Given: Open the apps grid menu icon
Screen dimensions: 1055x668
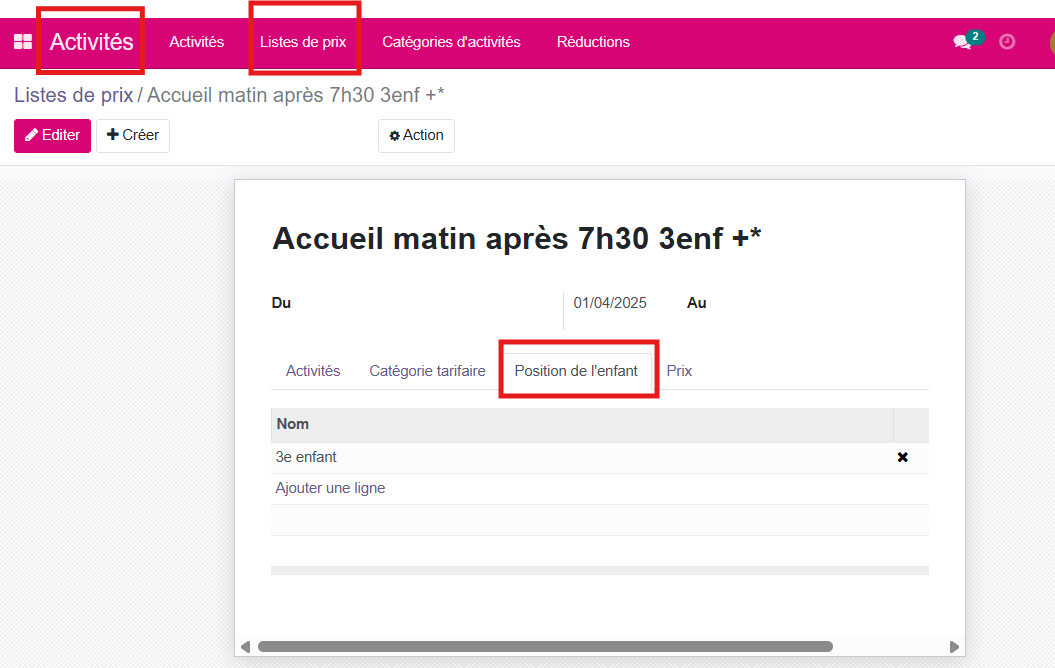Looking at the screenshot, I should [x=22, y=42].
